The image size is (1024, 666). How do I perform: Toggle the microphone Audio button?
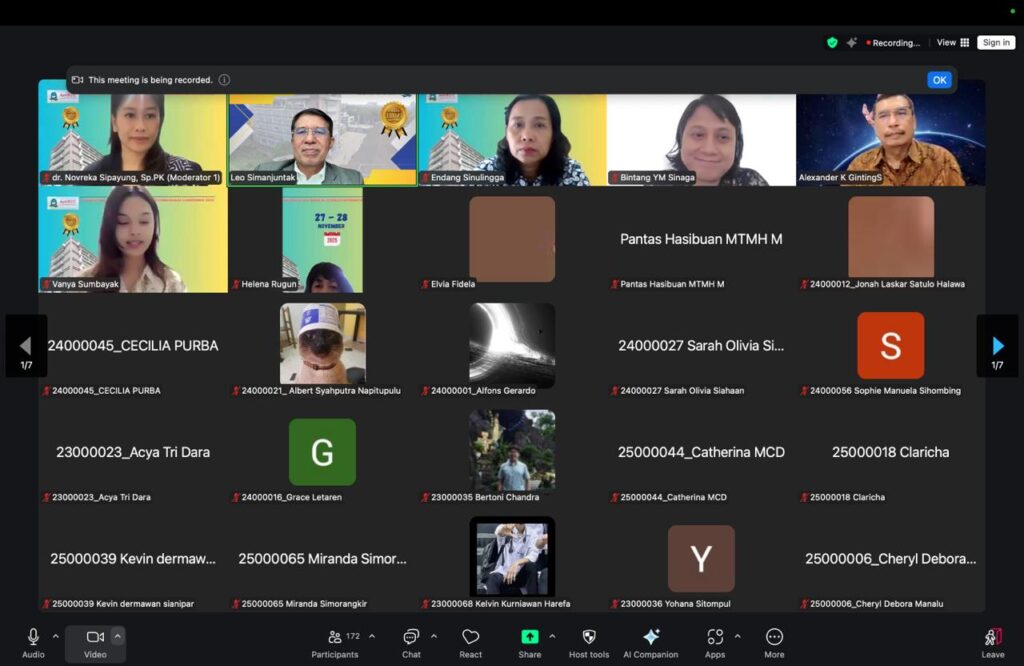tap(33, 641)
